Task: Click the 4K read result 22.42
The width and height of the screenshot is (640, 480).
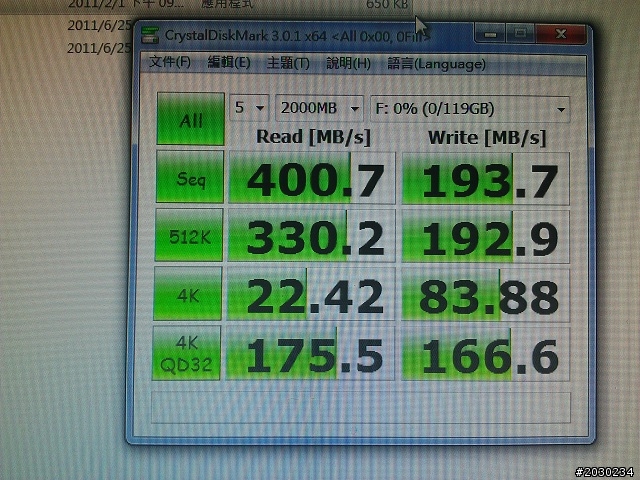Action: coord(311,294)
